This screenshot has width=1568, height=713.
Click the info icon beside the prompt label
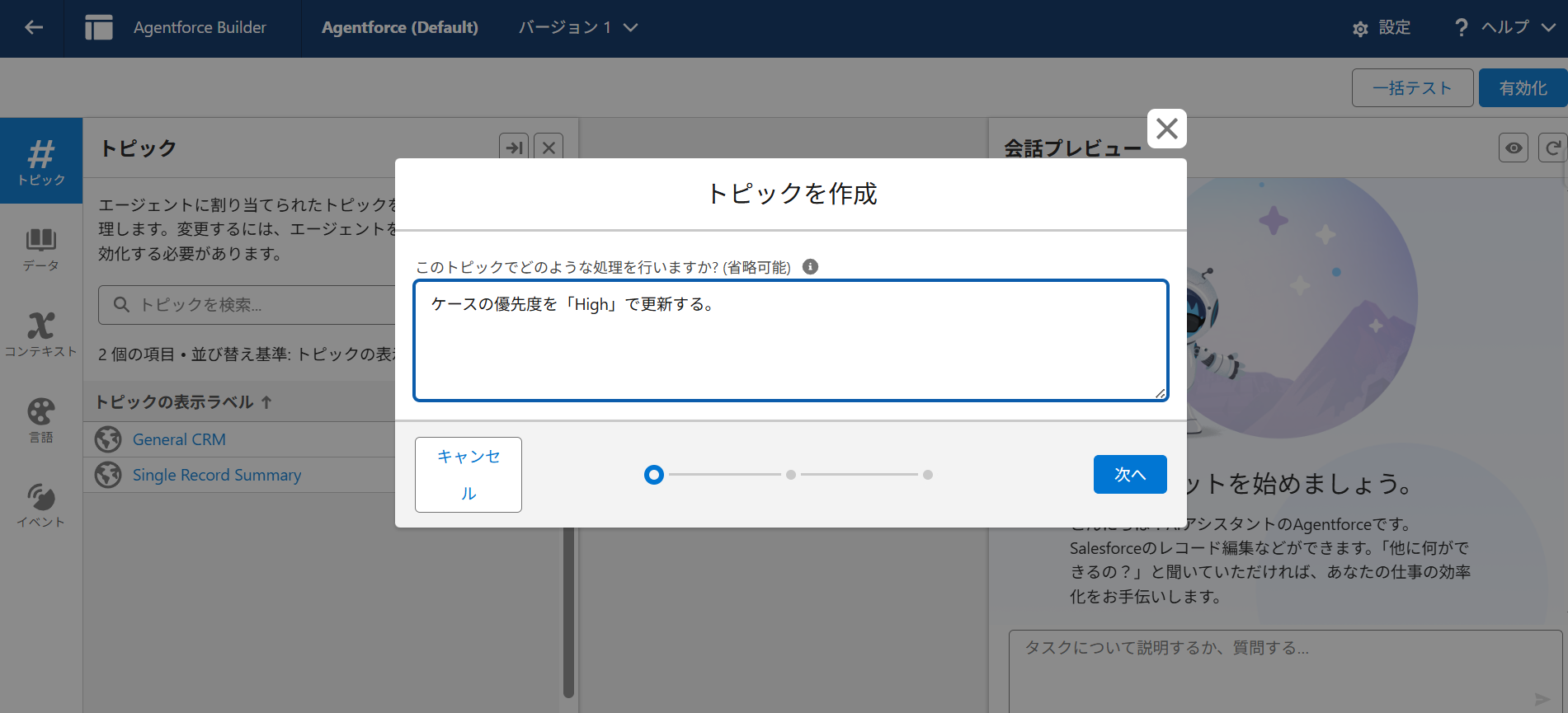[810, 266]
